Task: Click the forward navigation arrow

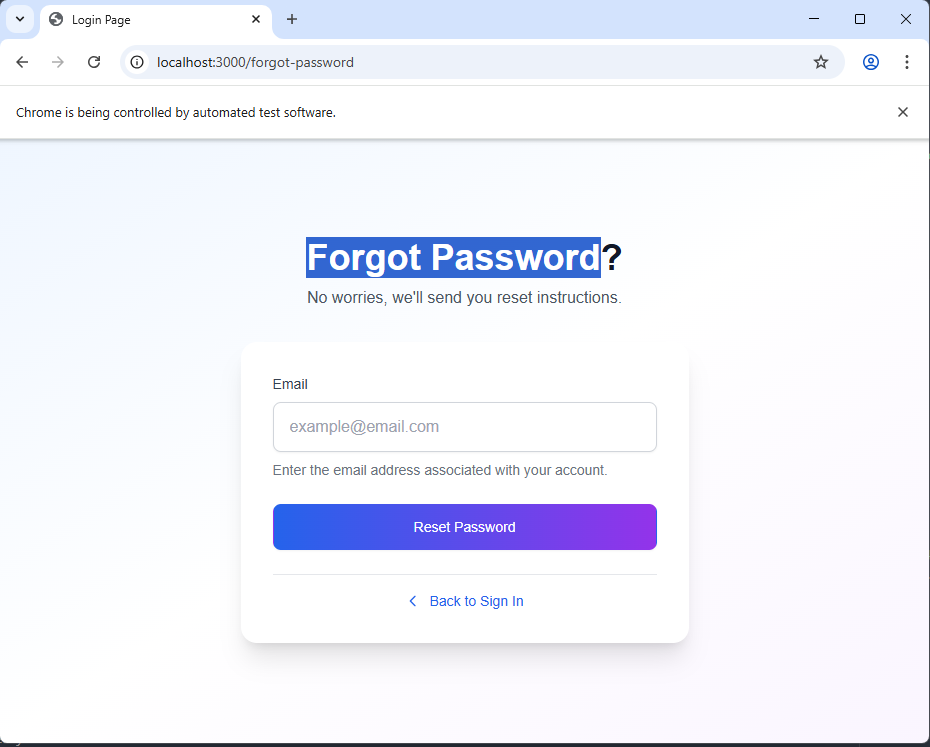Action: click(x=58, y=62)
